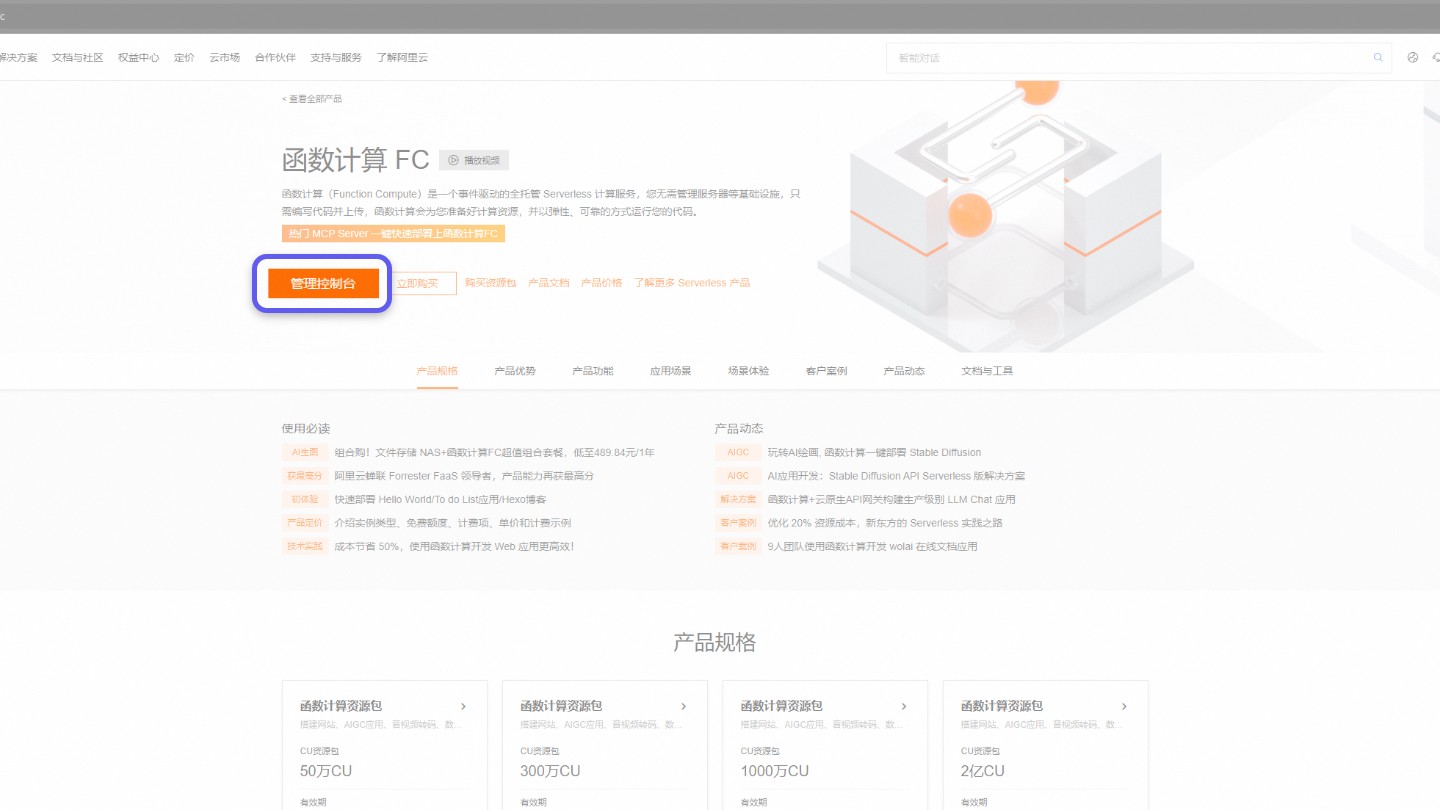Click the 立即购买 outlined button
This screenshot has height=810, width=1440.
pos(418,284)
